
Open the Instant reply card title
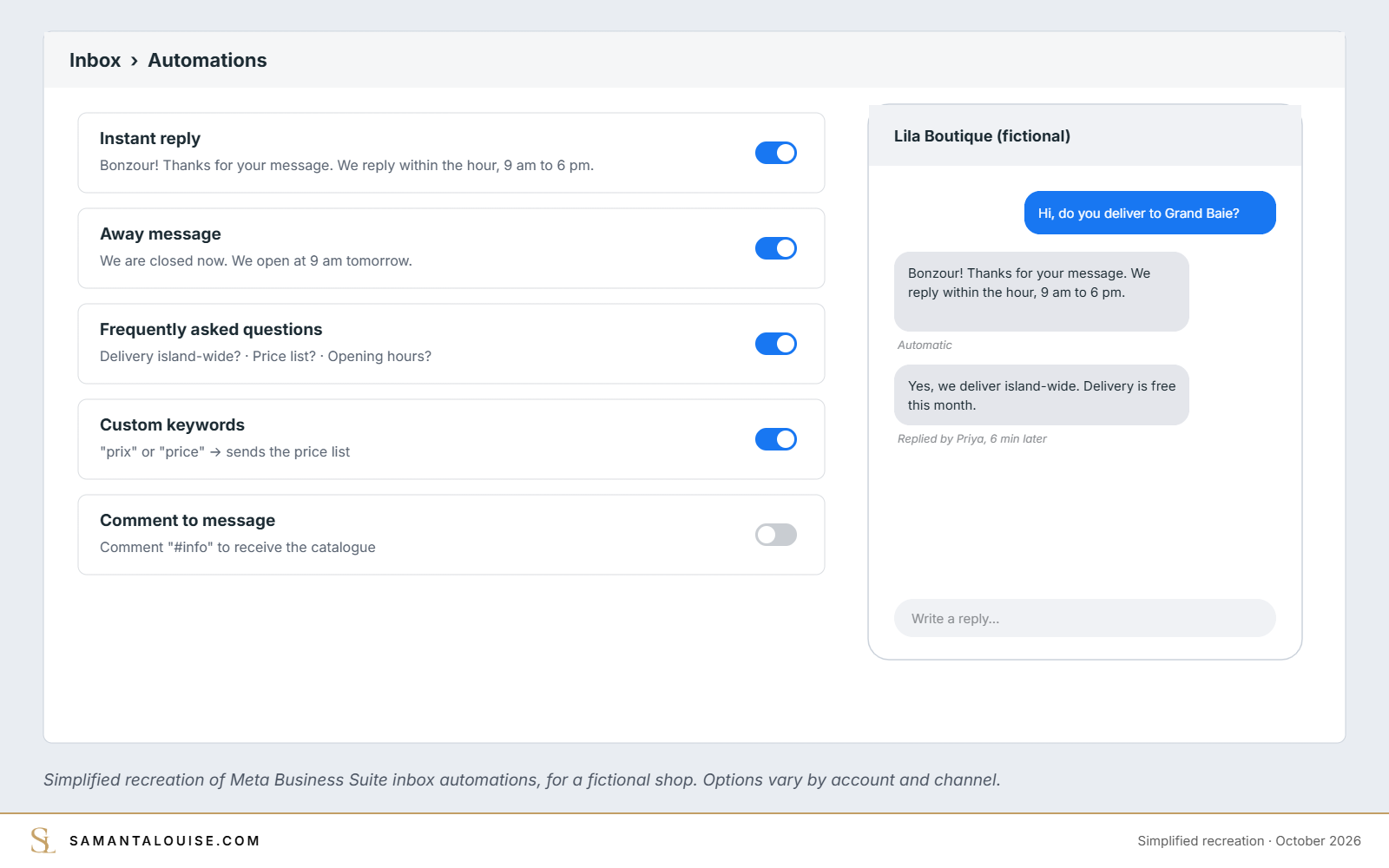[x=150, y=139]
